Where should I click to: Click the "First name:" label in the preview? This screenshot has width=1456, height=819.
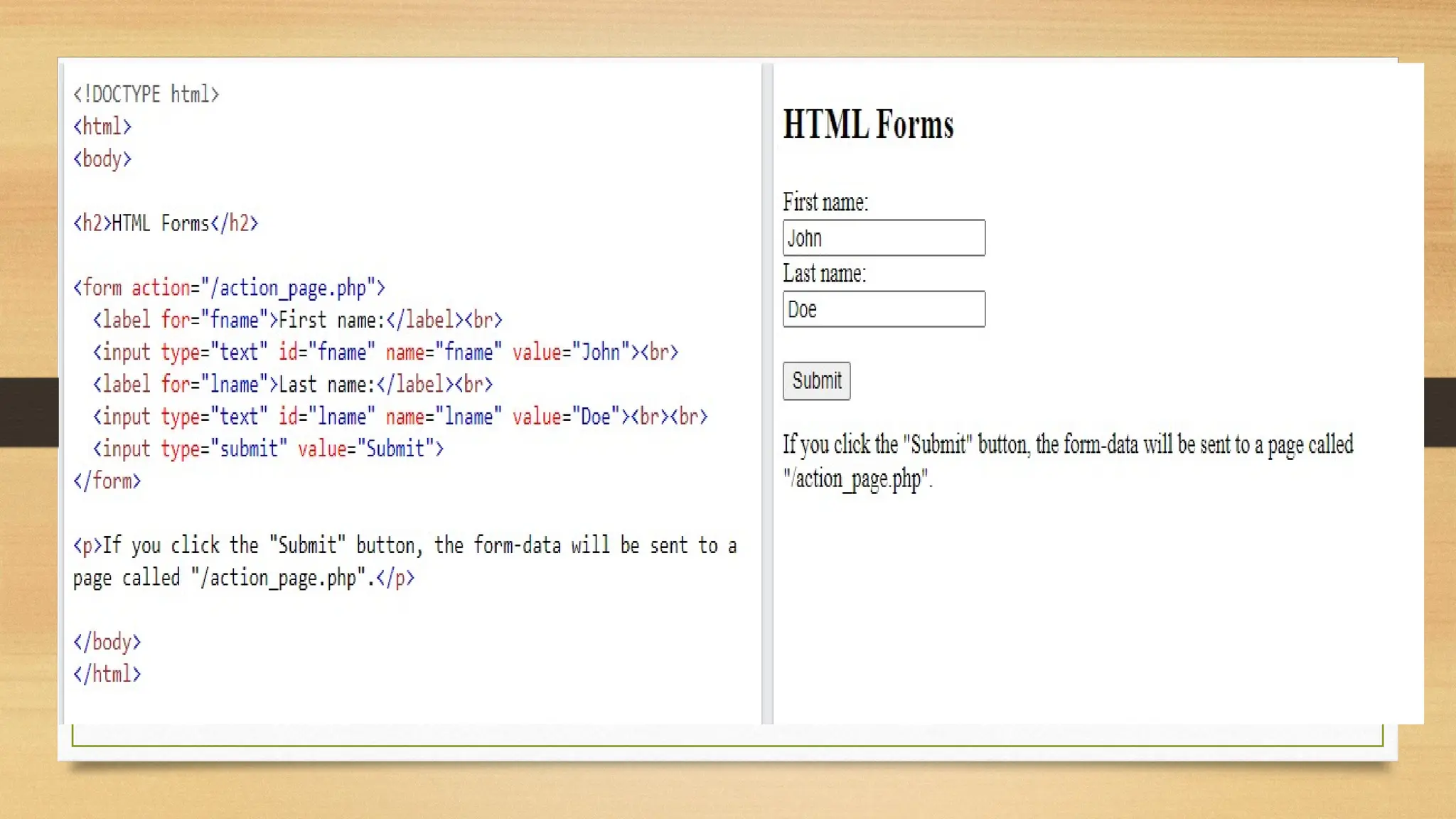pos(825,202)
